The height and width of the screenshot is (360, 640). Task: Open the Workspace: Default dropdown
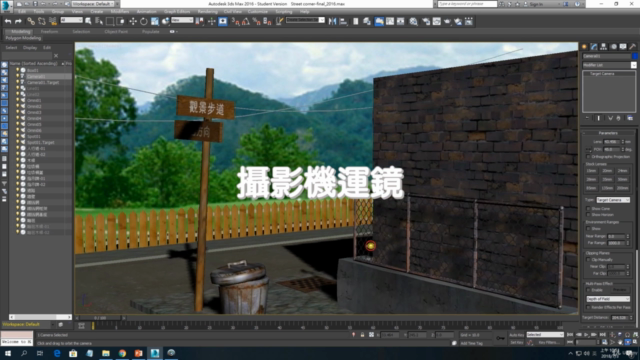coord(93,4)
